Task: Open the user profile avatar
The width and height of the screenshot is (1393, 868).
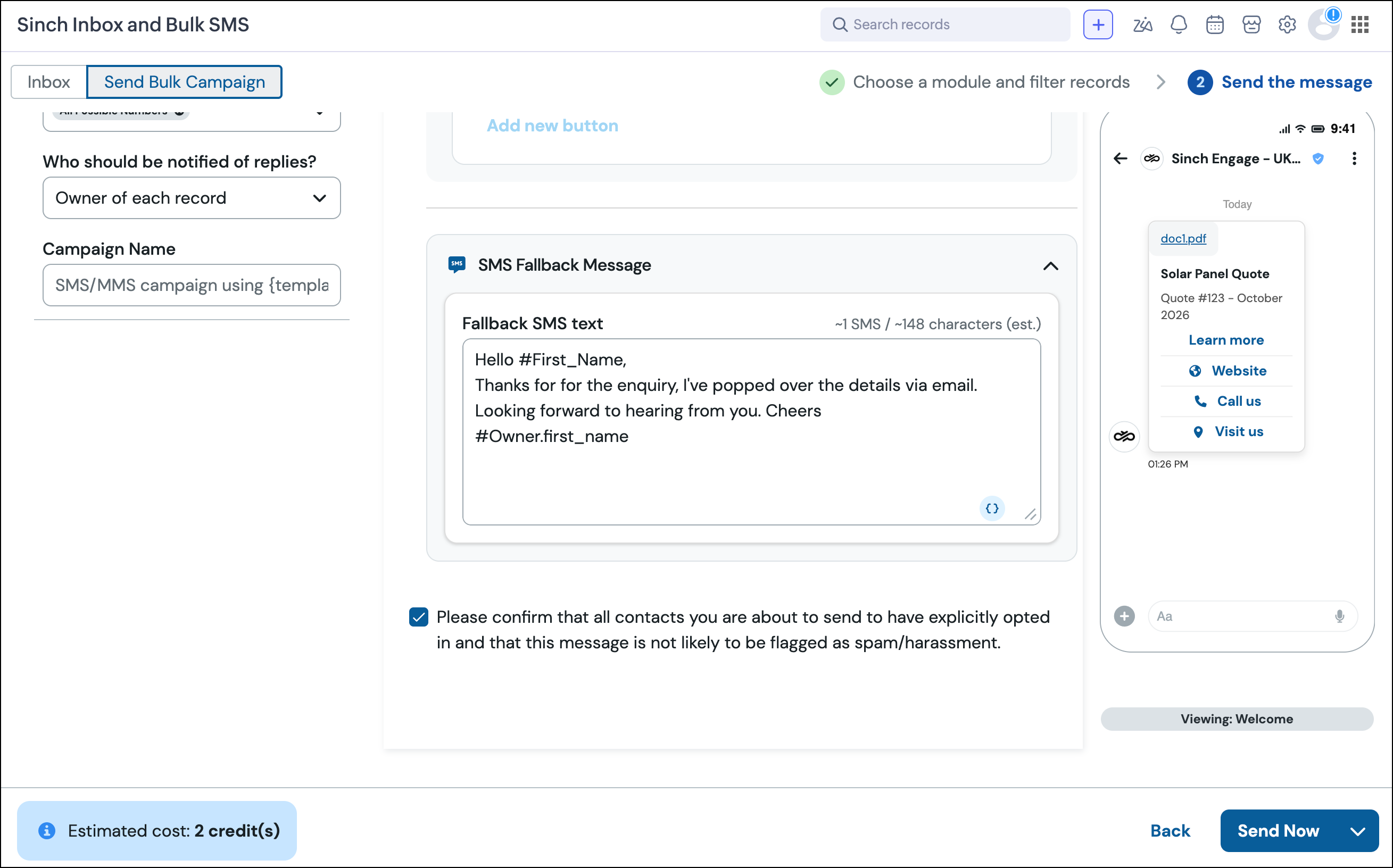Action: 1323,24
